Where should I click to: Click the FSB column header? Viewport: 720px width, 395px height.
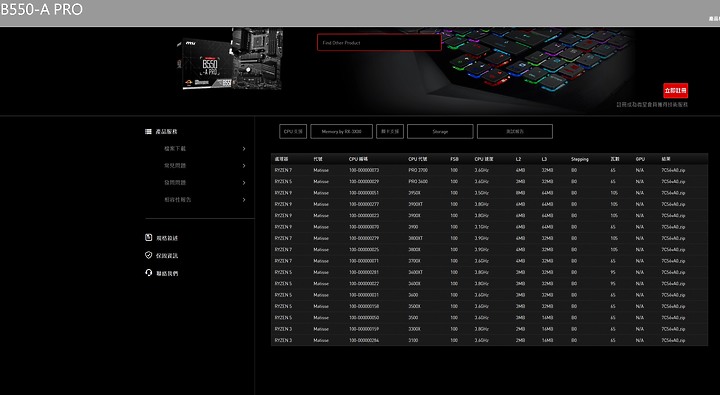(454, 159)
